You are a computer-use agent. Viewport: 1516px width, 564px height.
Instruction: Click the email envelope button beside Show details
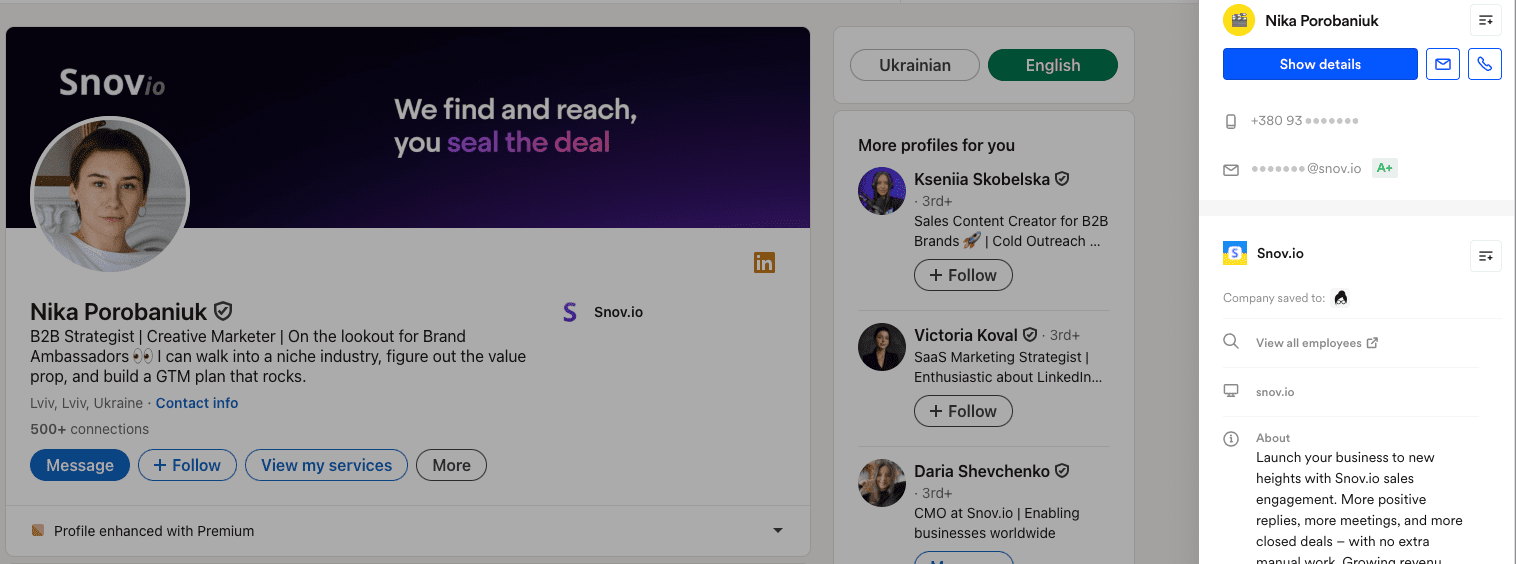pyautogui.click(x=1442, y=64)
